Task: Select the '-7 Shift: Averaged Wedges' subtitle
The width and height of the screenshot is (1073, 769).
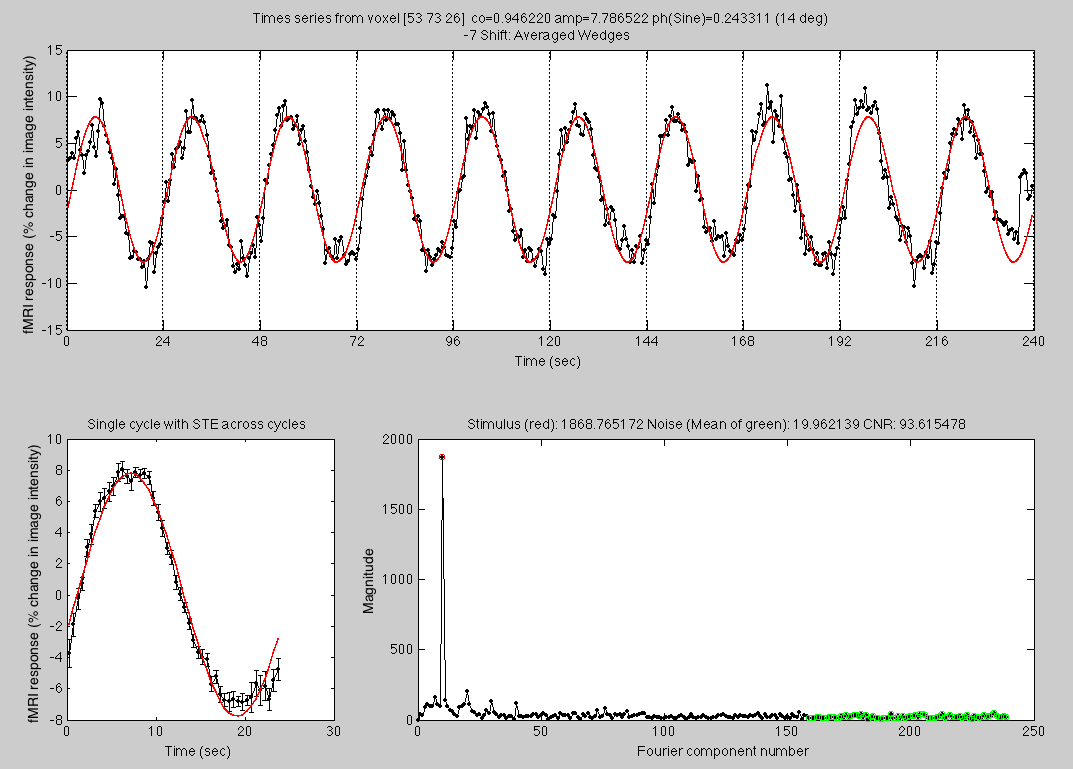Action: [549, 34]
